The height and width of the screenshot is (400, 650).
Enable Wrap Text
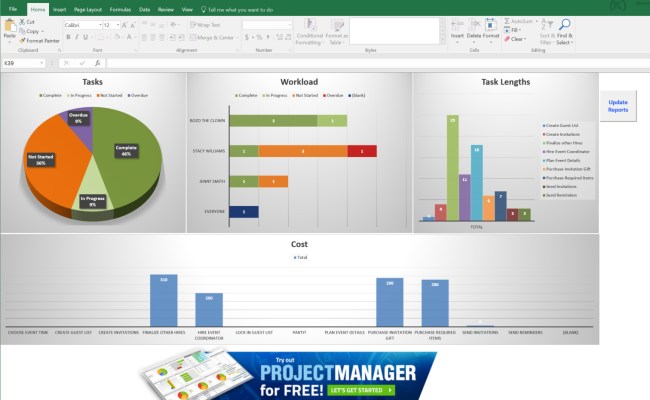tap(205, 25)
